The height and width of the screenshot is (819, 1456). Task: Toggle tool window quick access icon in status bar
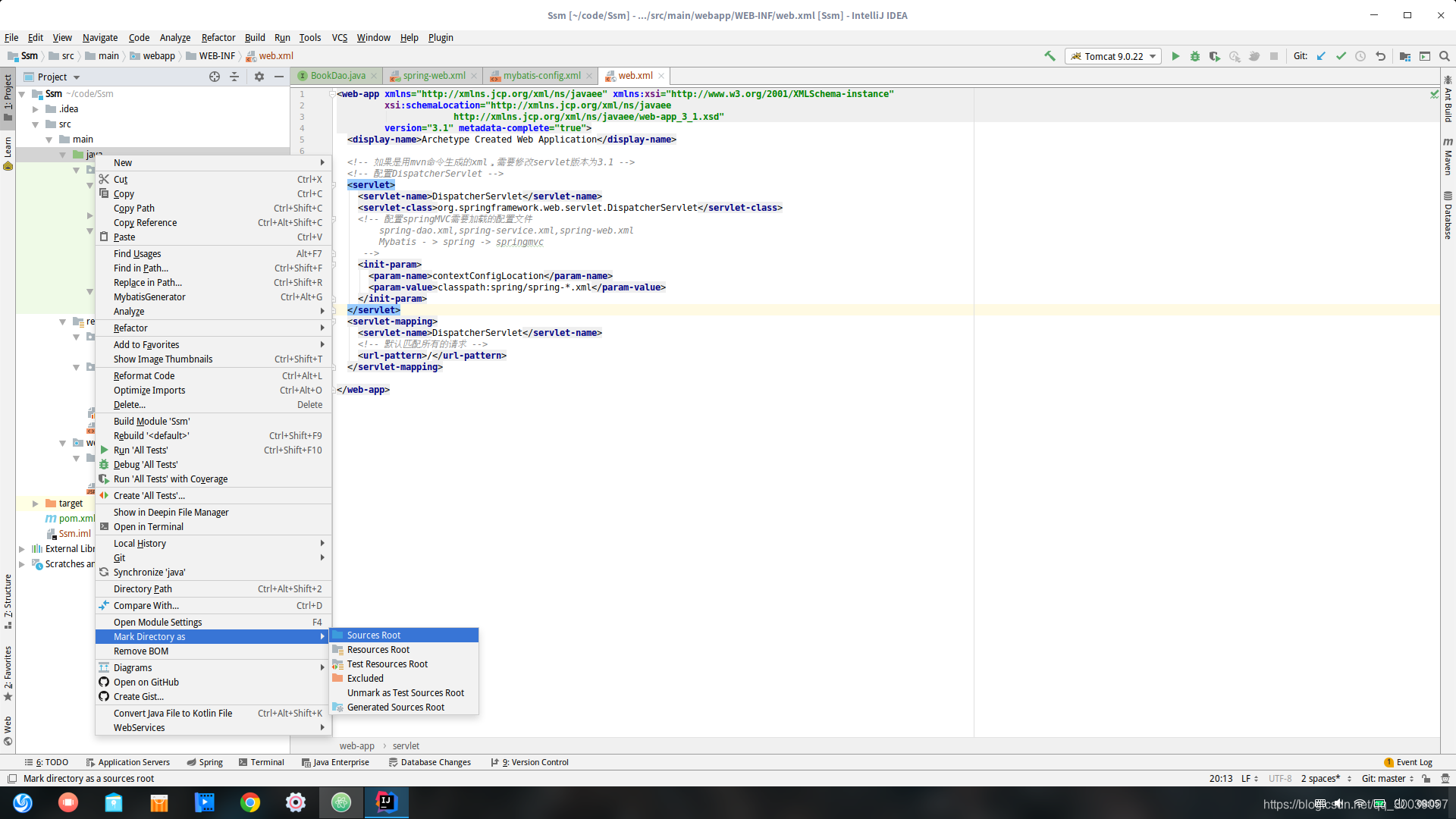[x=11, y=778]
